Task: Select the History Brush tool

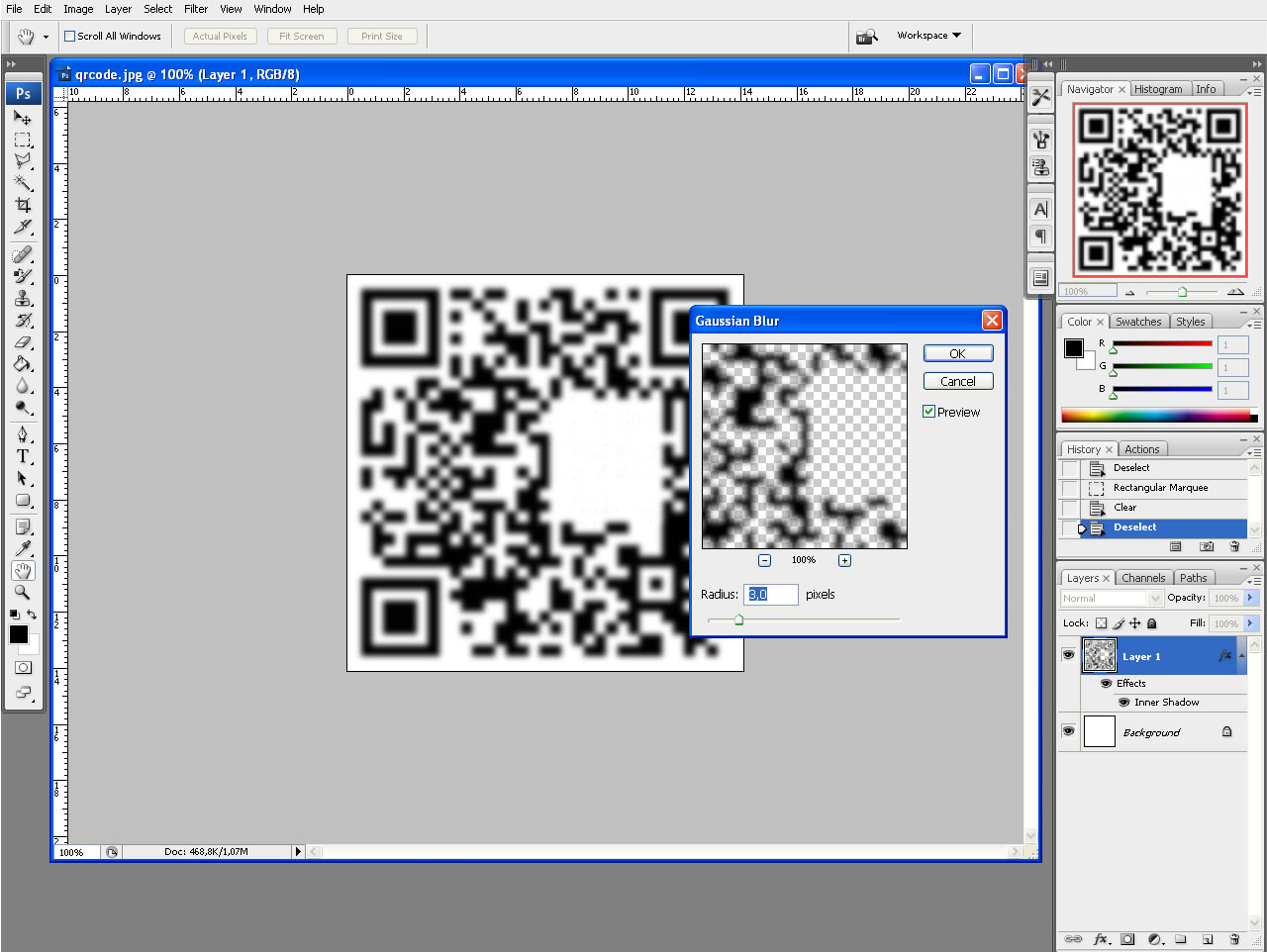Action: click(23, 321)
